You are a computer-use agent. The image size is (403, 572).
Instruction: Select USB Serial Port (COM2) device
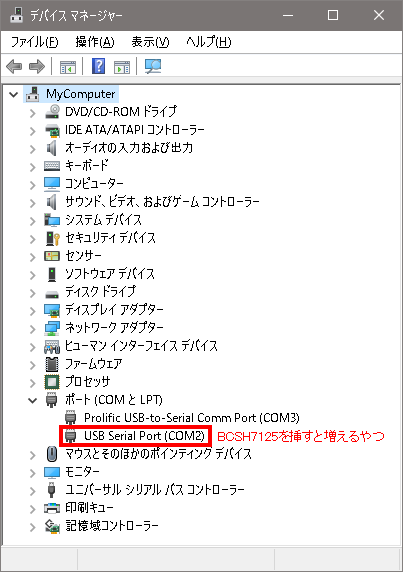[144, 436]
